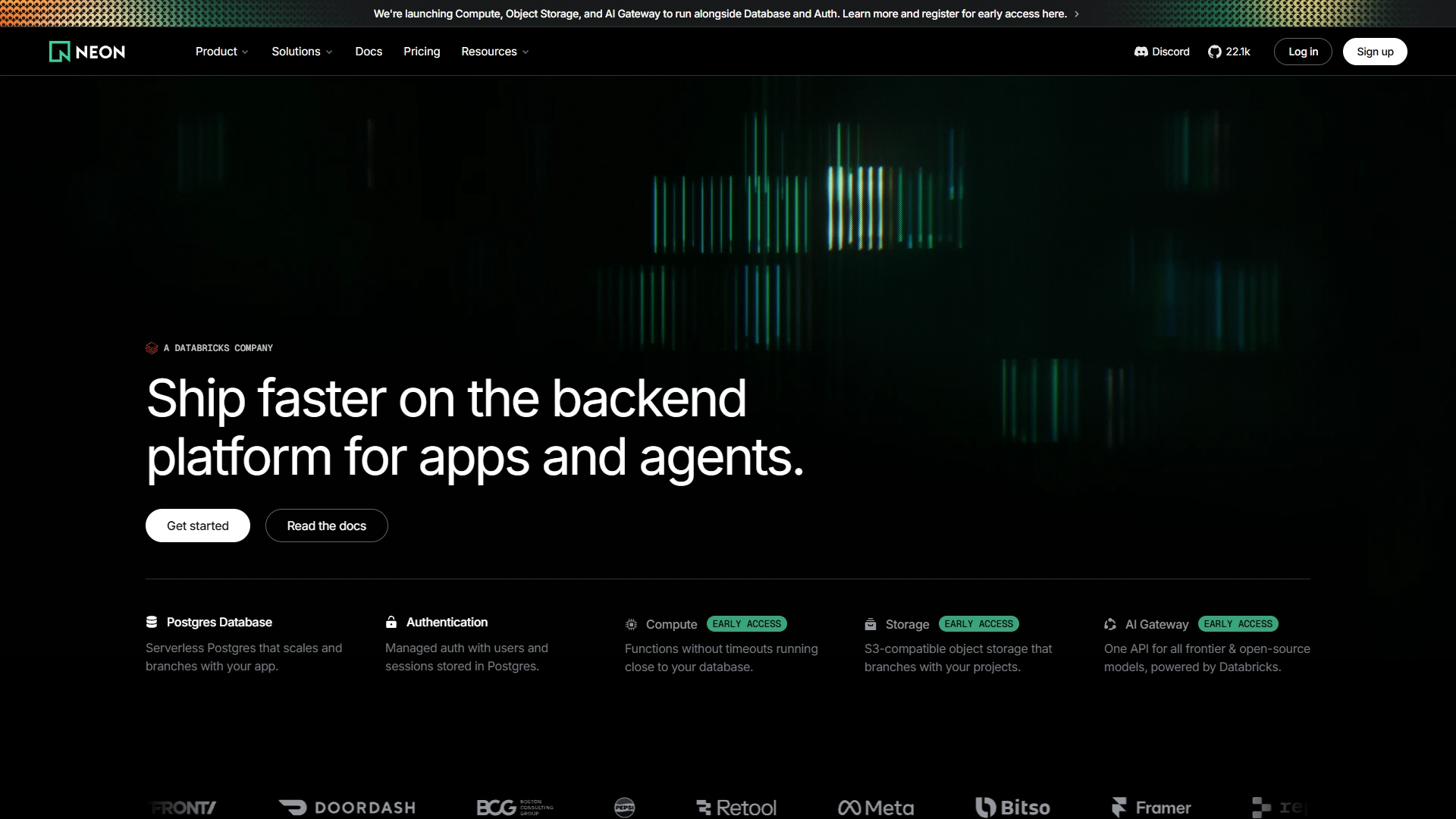Open the Compute heading
Viewport: 1456px width, 819px height.
(671, 624)
